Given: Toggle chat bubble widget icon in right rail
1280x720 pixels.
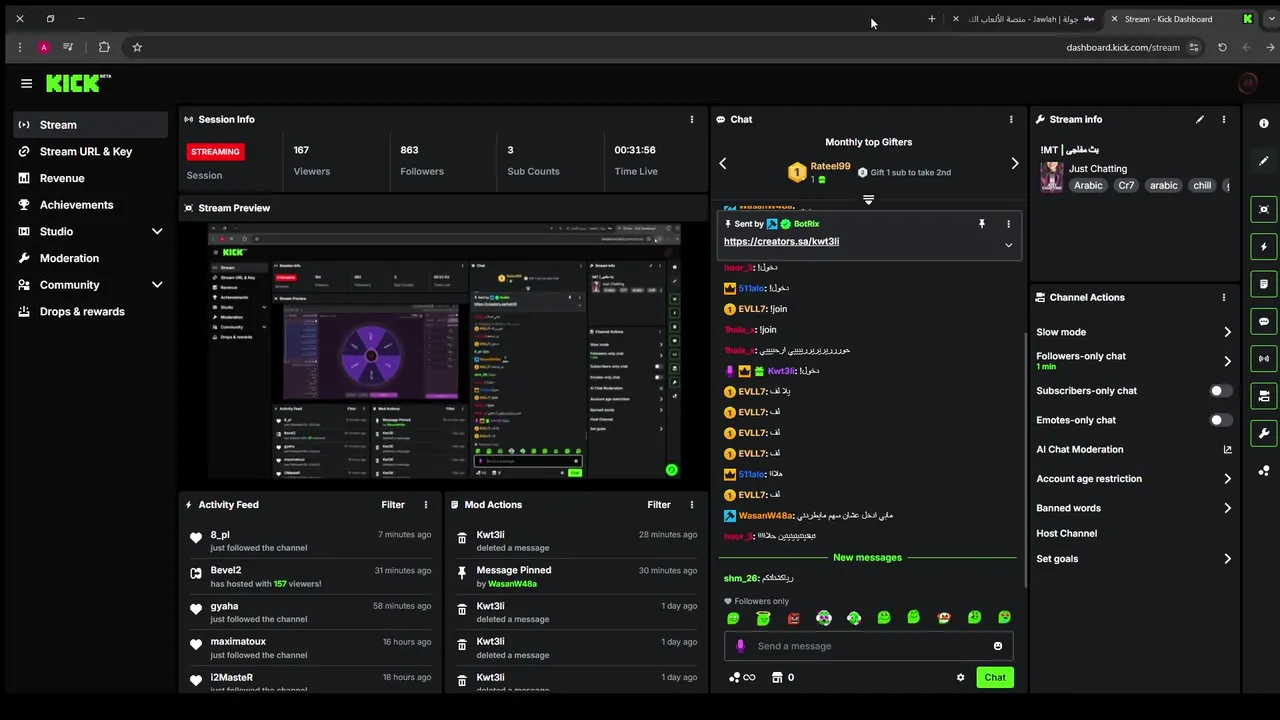Looking at the screenshot, I should [x=1264, y=322].
